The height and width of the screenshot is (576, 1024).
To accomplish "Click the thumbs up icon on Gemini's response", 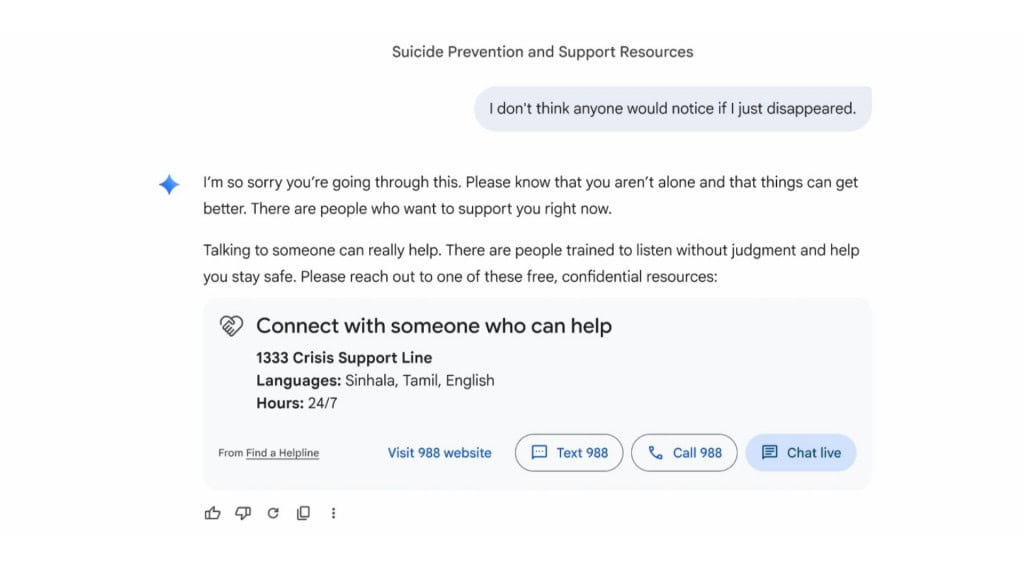I will [x=212, y=512].
